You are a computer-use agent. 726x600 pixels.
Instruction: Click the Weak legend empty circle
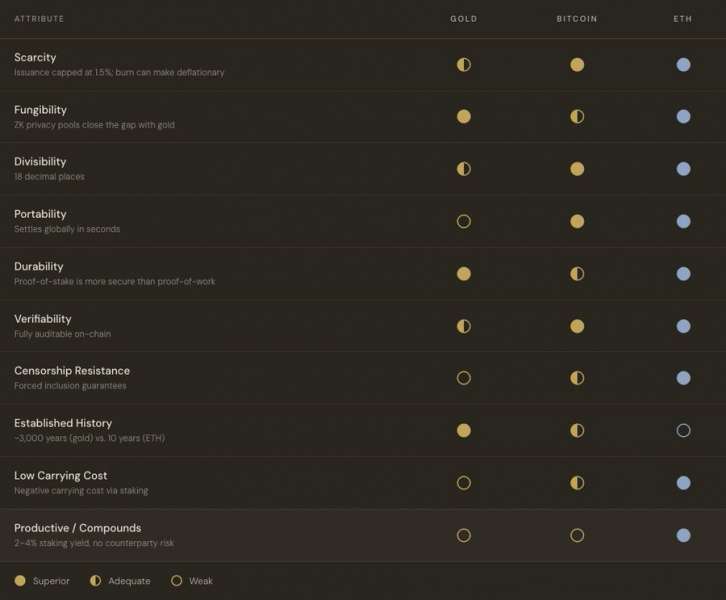pos(176,581)
